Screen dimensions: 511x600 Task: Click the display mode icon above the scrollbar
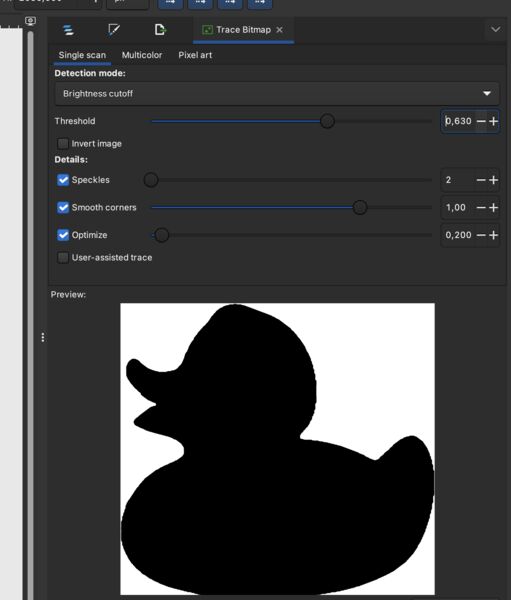(30, 21)
